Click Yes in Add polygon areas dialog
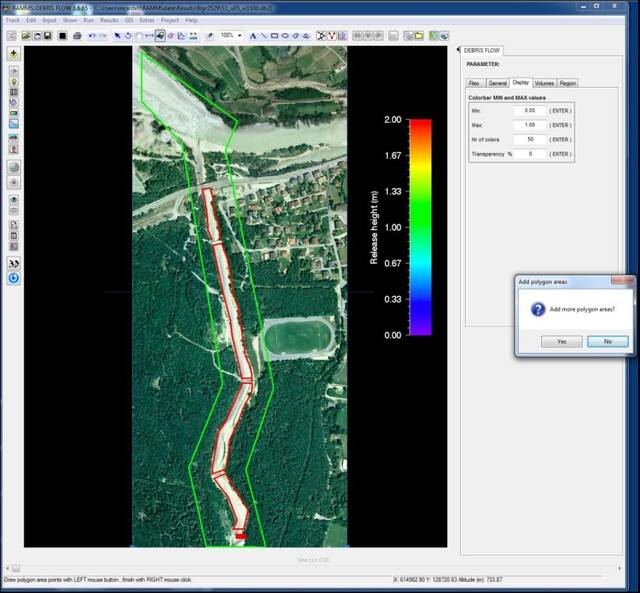The image size is (640, 593). [x=562, y=341]
